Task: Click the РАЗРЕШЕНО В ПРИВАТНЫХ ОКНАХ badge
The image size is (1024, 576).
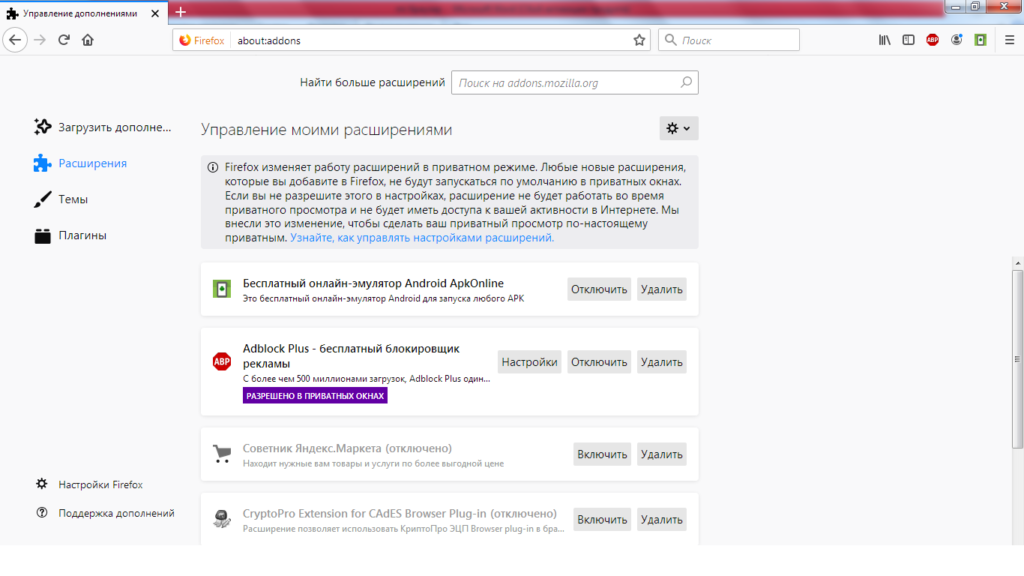Action: [315, 396]
